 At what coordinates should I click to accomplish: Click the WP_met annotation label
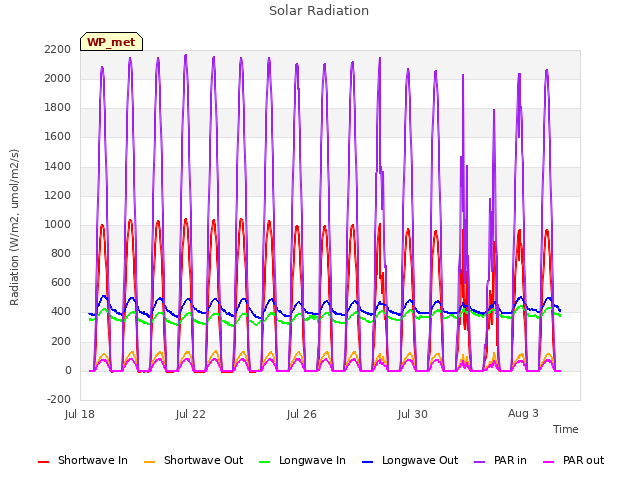click(x=111, y=42)
